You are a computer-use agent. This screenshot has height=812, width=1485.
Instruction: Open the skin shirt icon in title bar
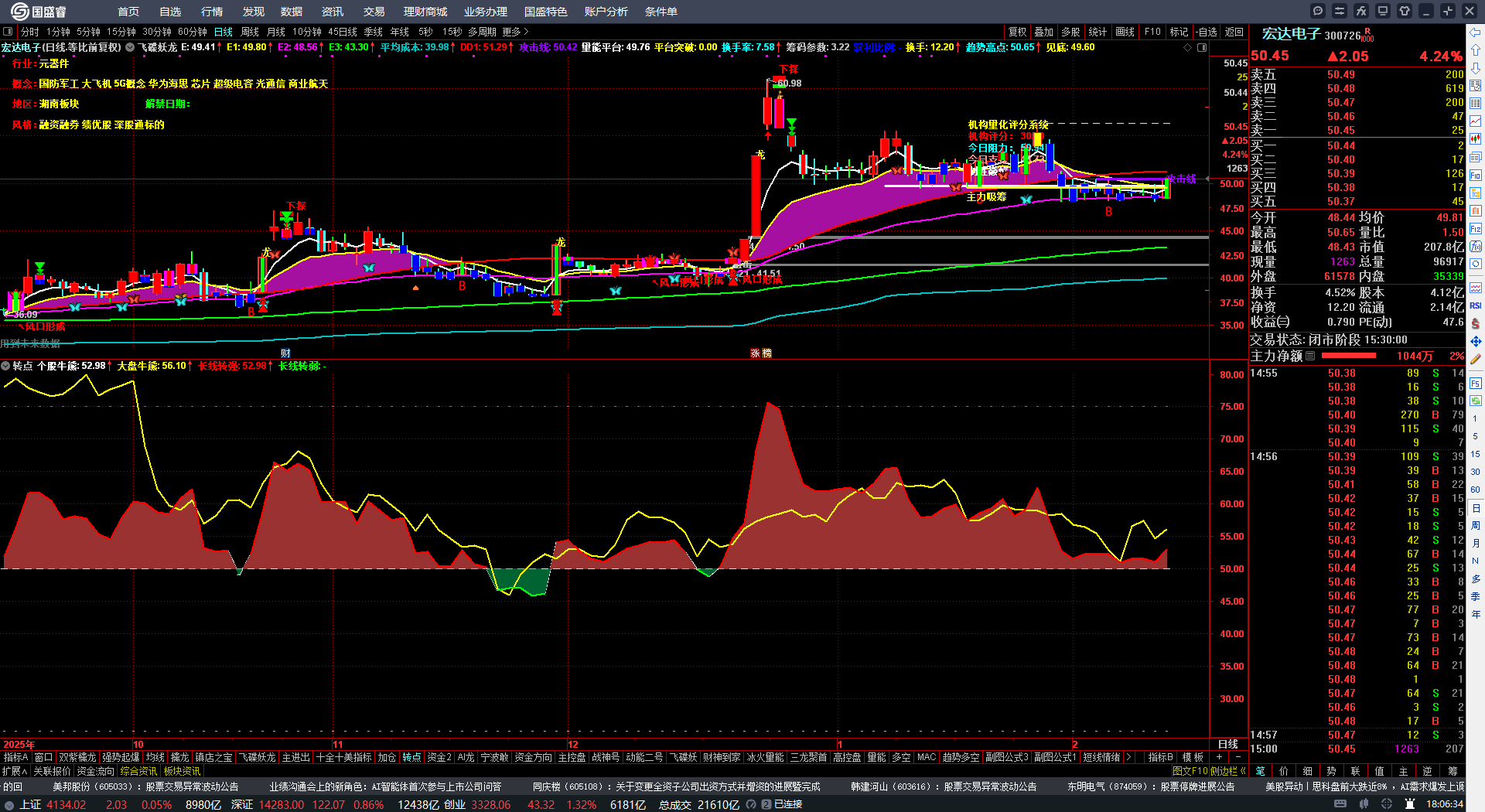(1405, 11)
